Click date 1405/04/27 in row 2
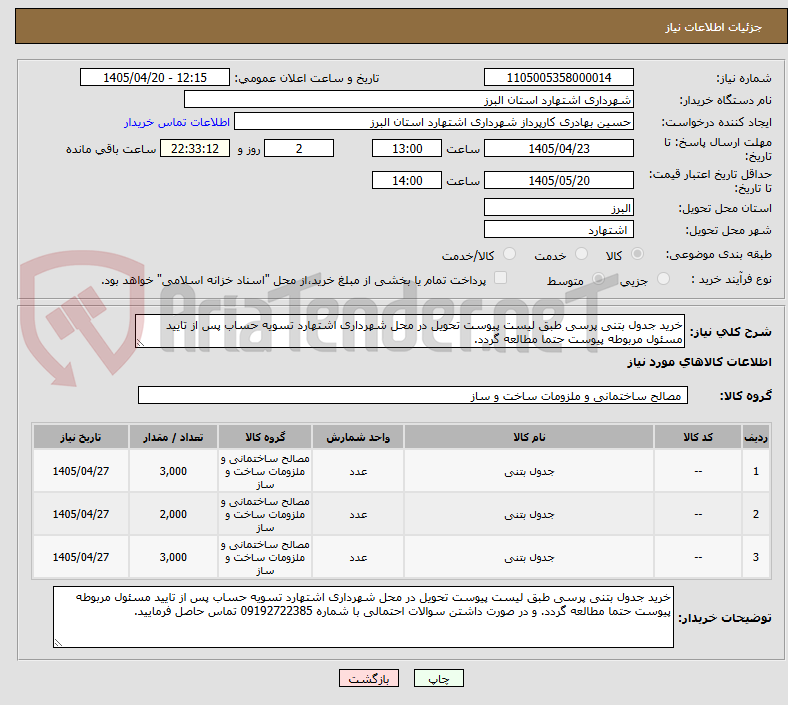This screenshot has height=705, width=788. coord(81,515)
